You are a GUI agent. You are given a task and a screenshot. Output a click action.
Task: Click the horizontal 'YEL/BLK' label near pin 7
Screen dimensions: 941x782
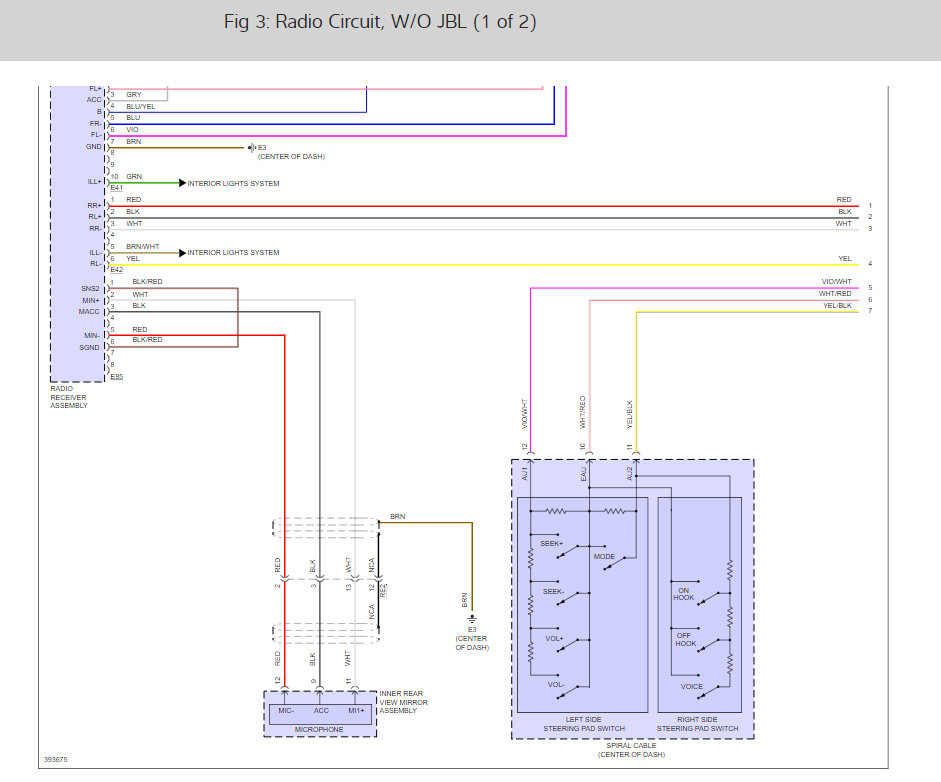837,305
